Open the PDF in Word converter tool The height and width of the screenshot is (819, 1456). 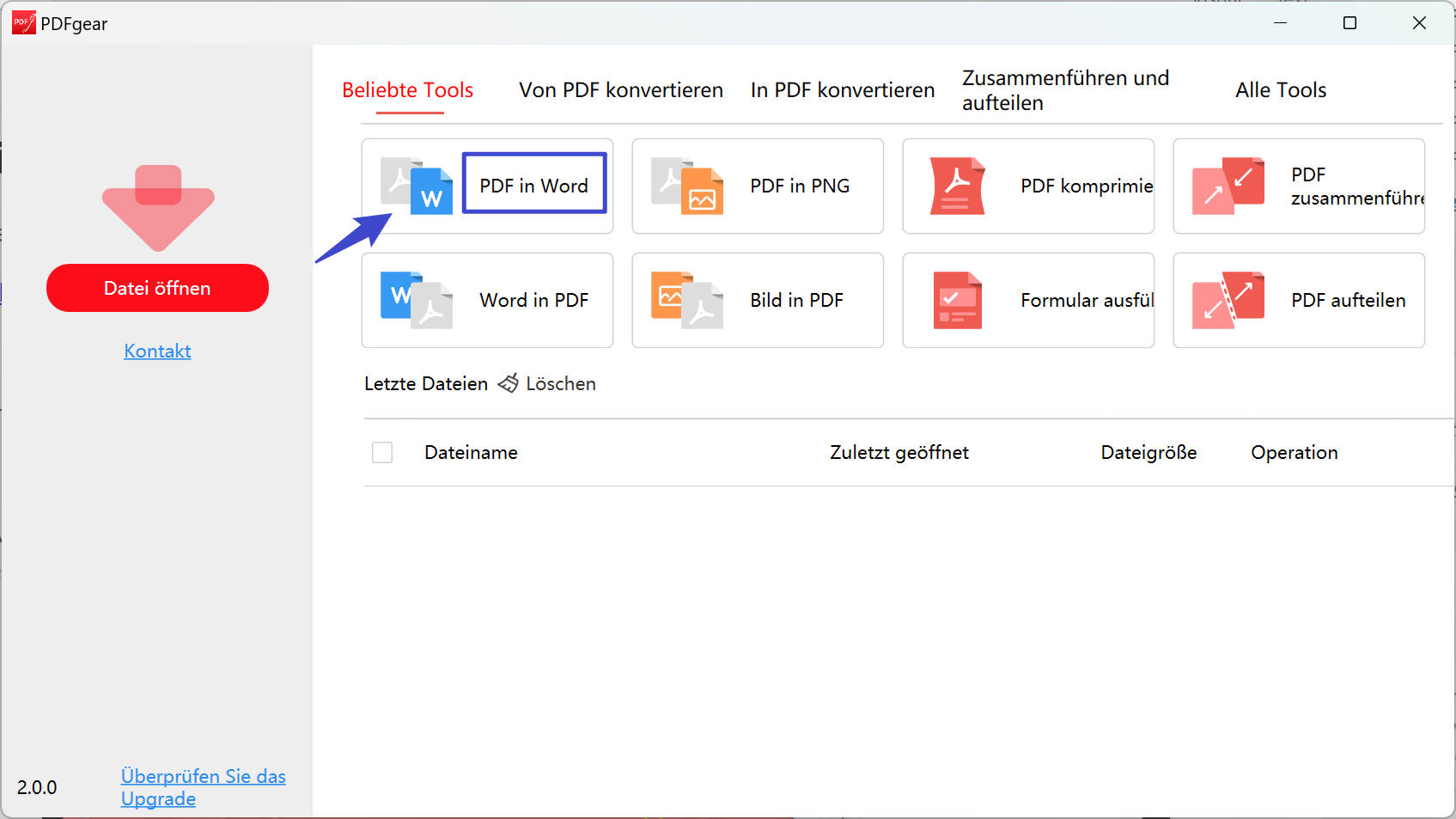[x=533, y=185]
